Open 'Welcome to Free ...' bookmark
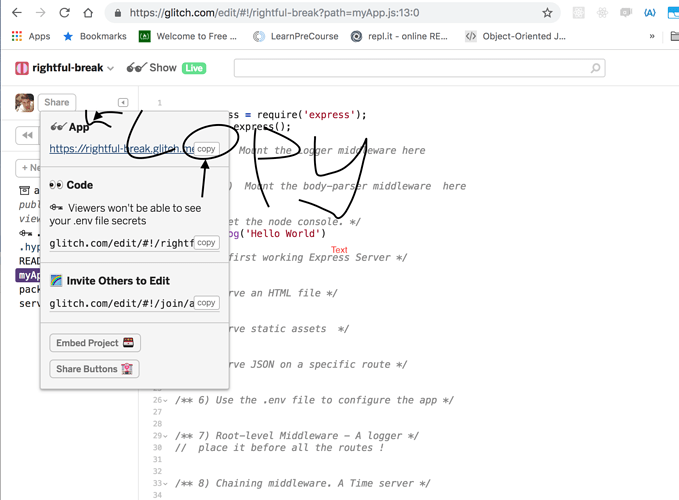This screenshot has width=679, height=500. click(188, 36)
